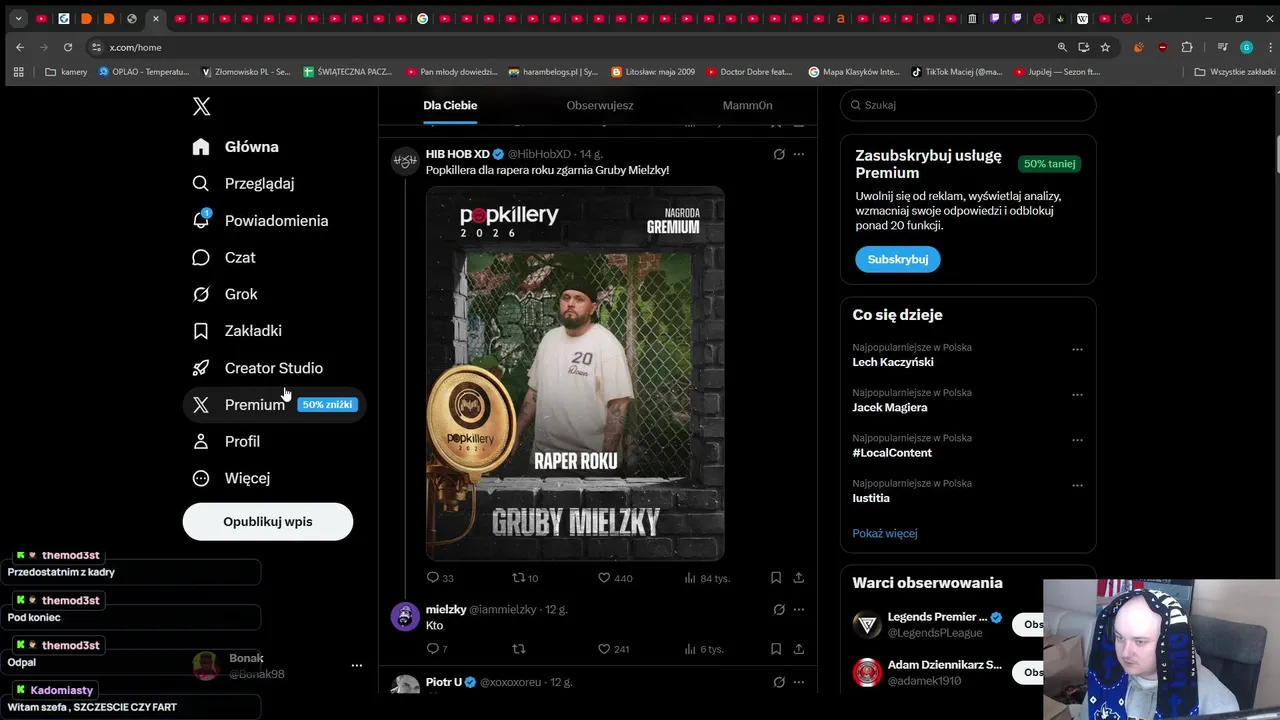Open Więcej menu

pyautogui.click(x=231, y=478)
